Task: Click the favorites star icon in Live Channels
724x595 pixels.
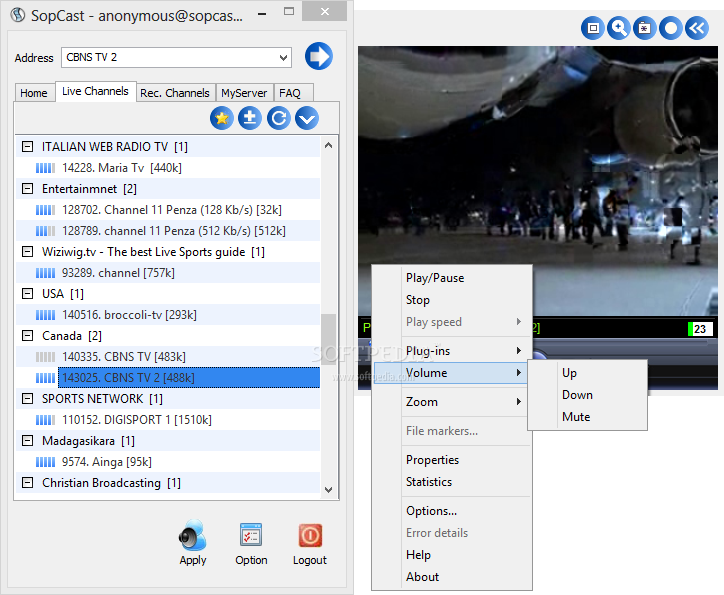Action: click(222, 118)
